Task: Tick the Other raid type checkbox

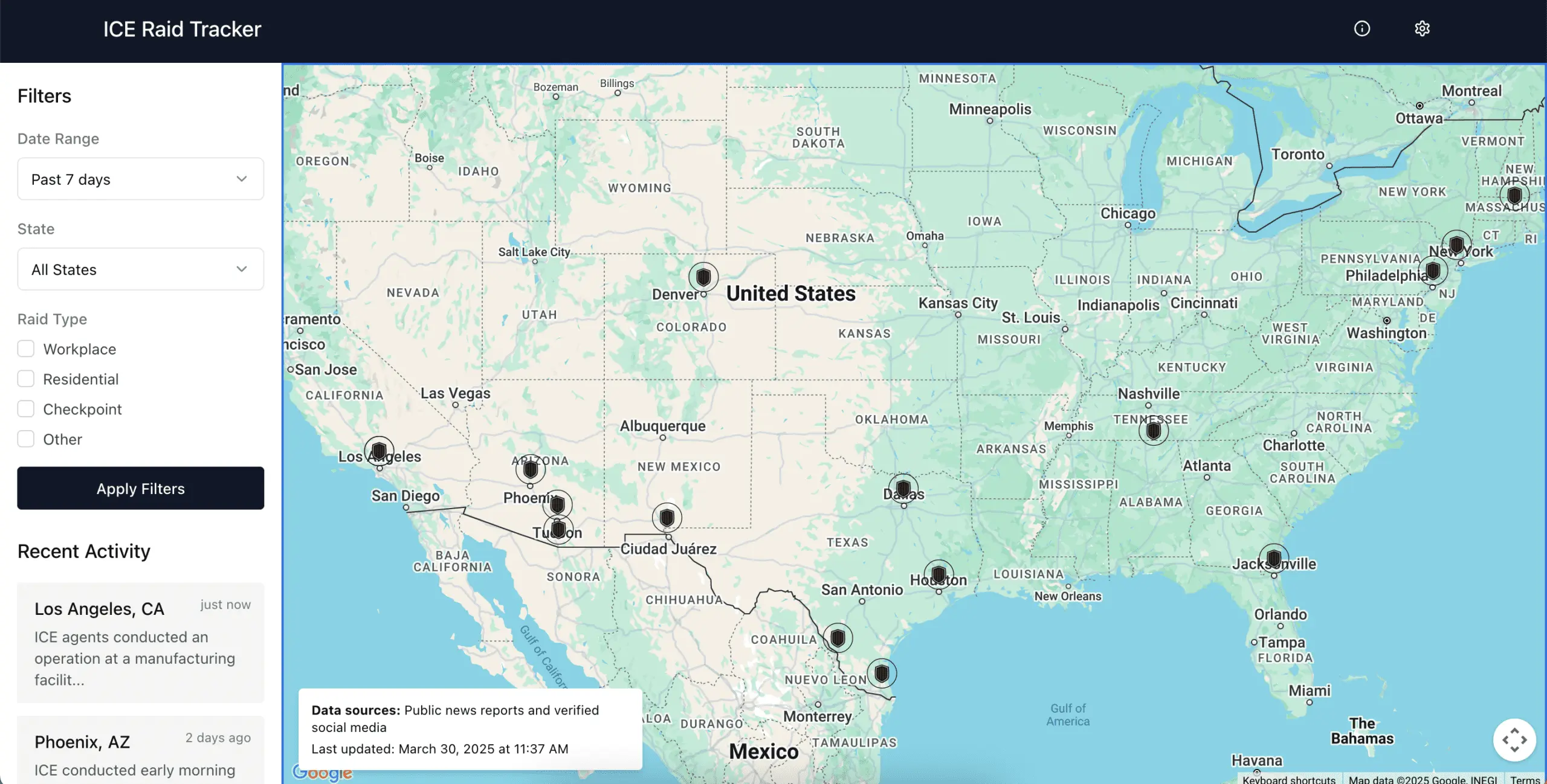Action: click(x=26, y=439)
